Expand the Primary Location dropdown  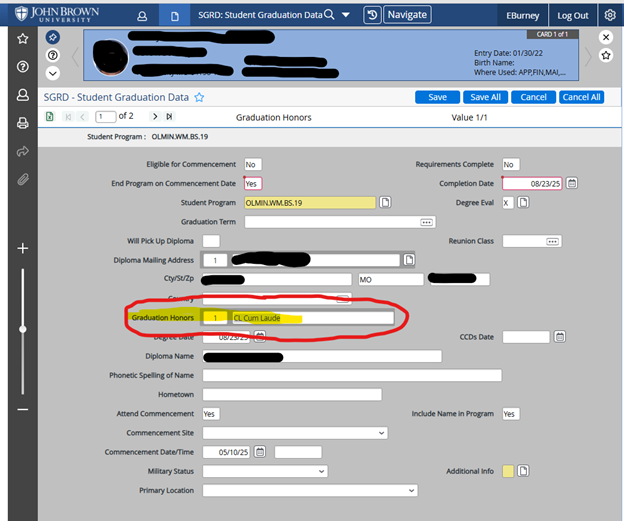click(411, 491)
